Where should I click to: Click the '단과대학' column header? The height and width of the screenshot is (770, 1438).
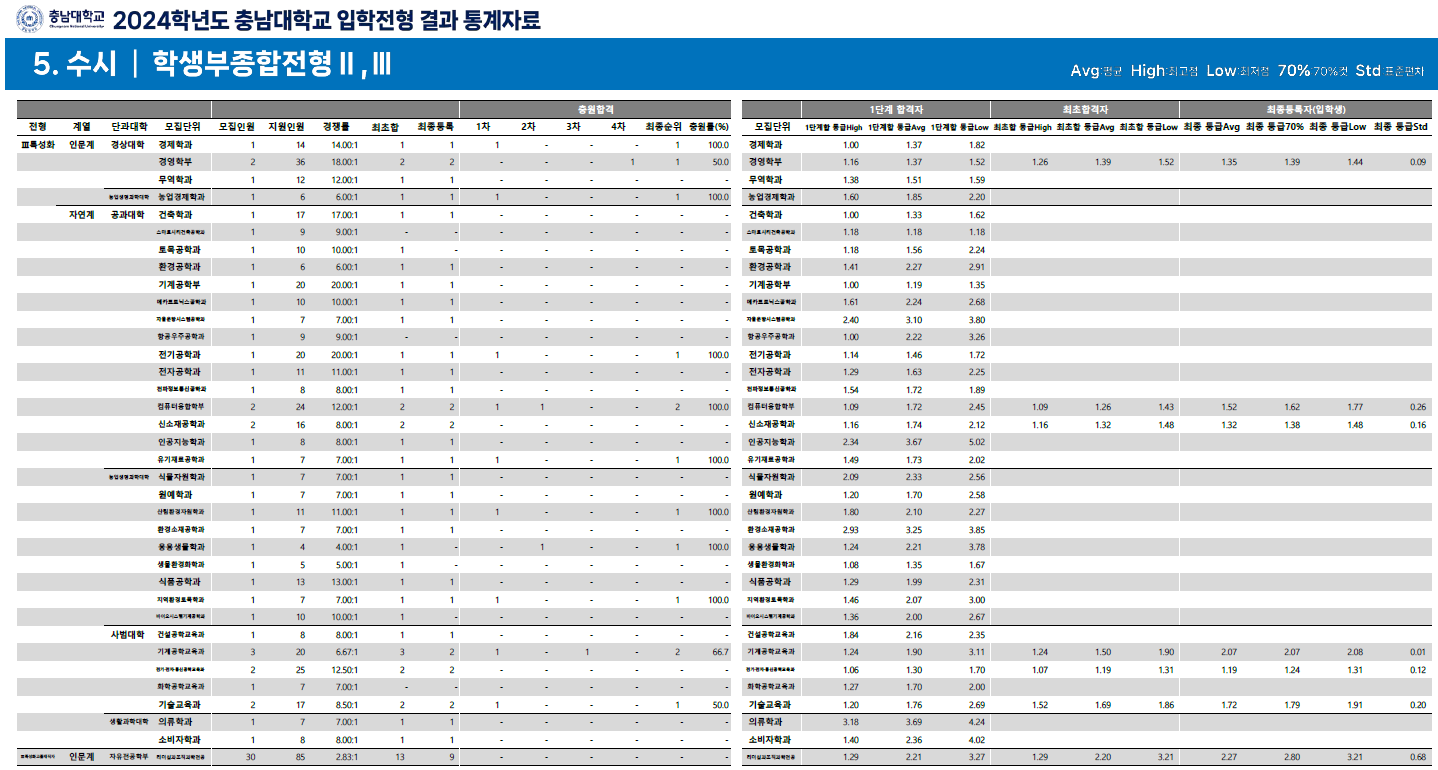tap(129, 127)
